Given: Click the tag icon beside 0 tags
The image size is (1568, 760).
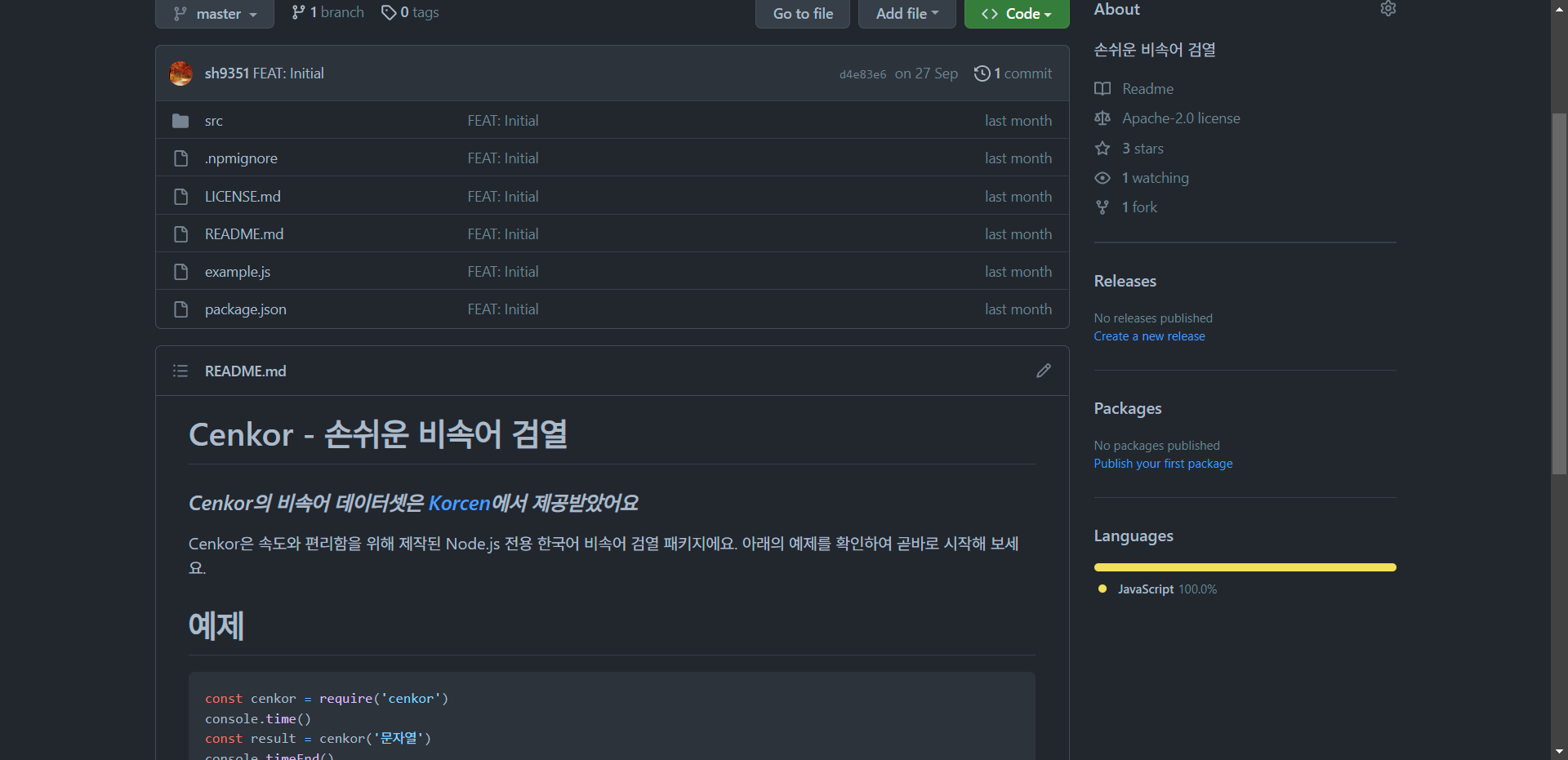Looking at the screenshot, I should pos(389,12).
